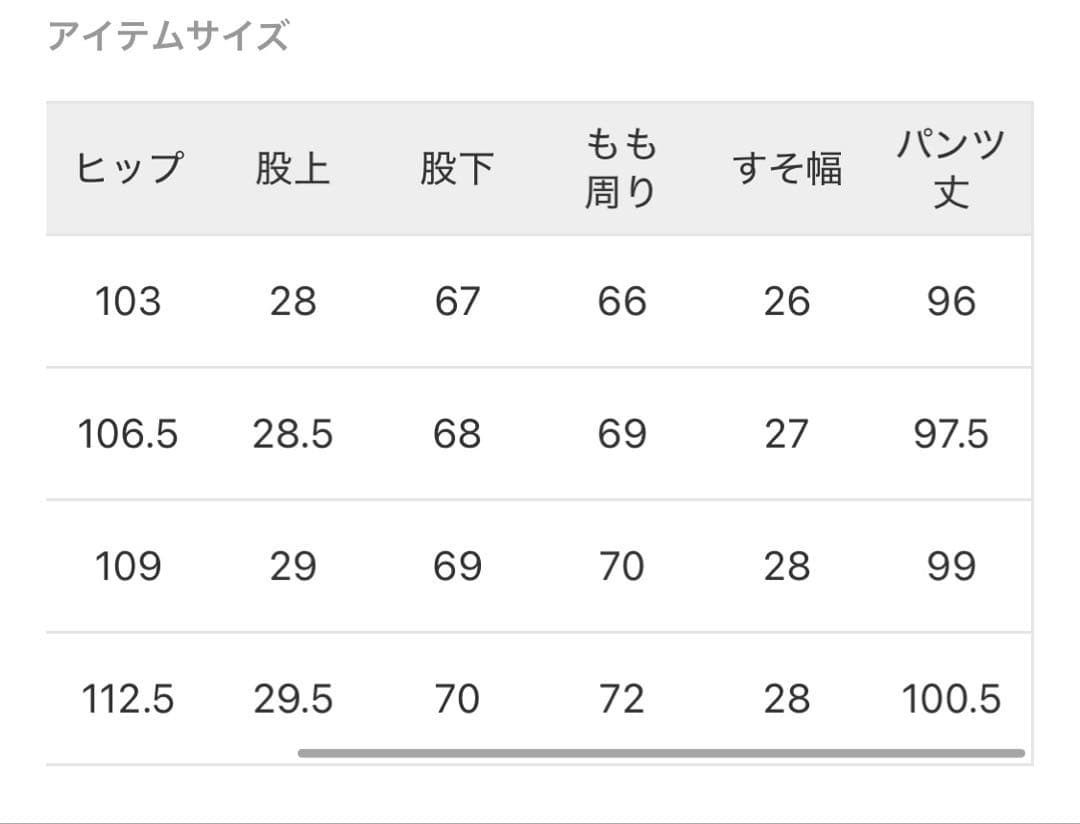Tap the 29.5 rise value
This screenshot has height=824, width=1080.
pyautogui.click(x=292, y=699)
